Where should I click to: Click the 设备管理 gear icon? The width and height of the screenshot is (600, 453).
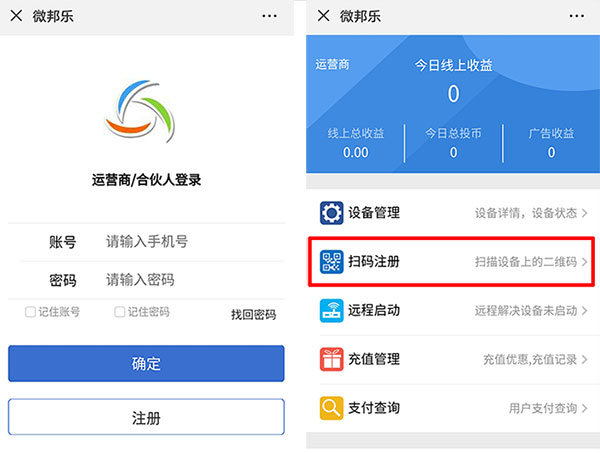[x=331, y=213]
